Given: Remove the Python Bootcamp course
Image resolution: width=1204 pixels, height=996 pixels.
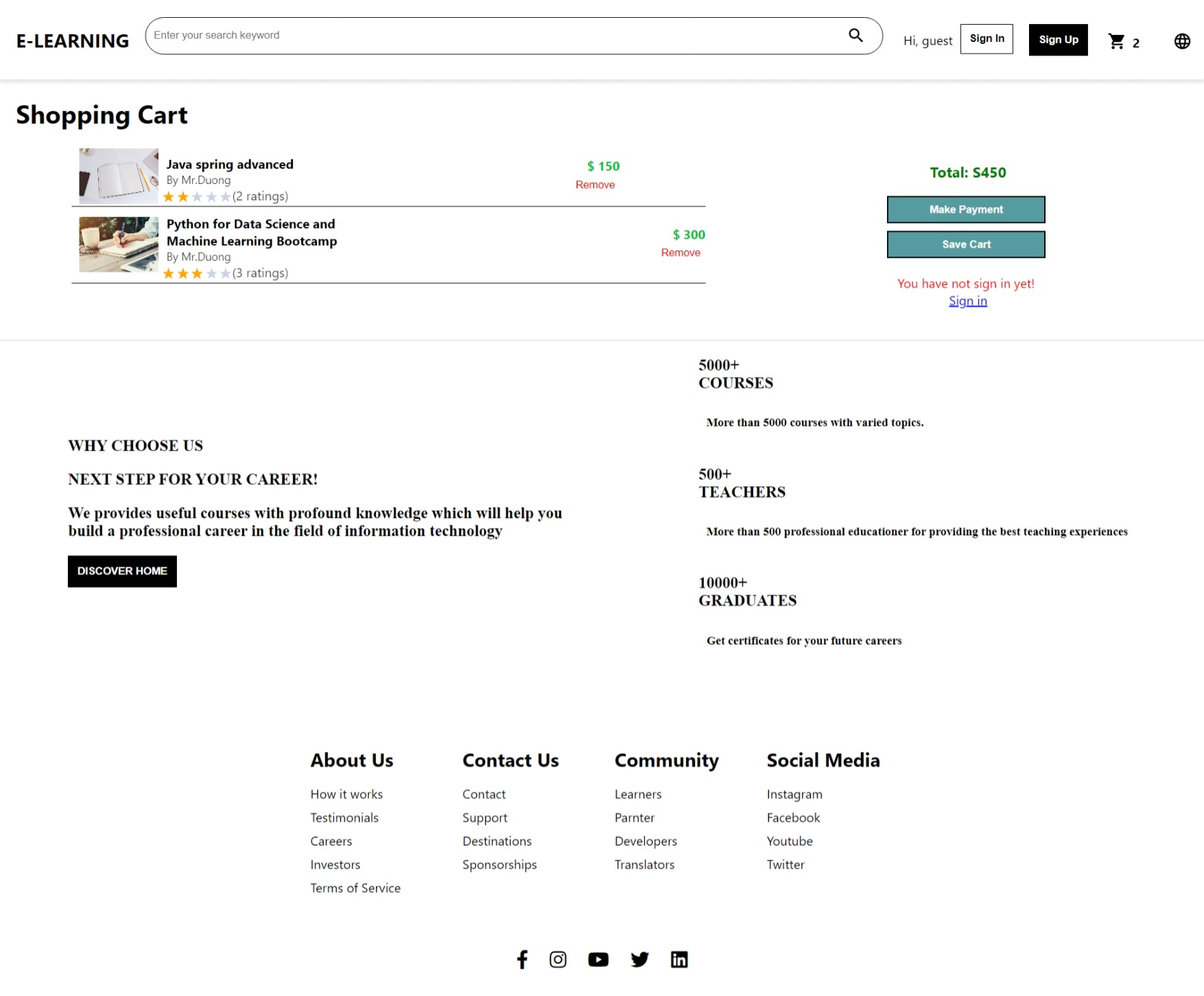Looking at the screenshot, I should point(681,252).
